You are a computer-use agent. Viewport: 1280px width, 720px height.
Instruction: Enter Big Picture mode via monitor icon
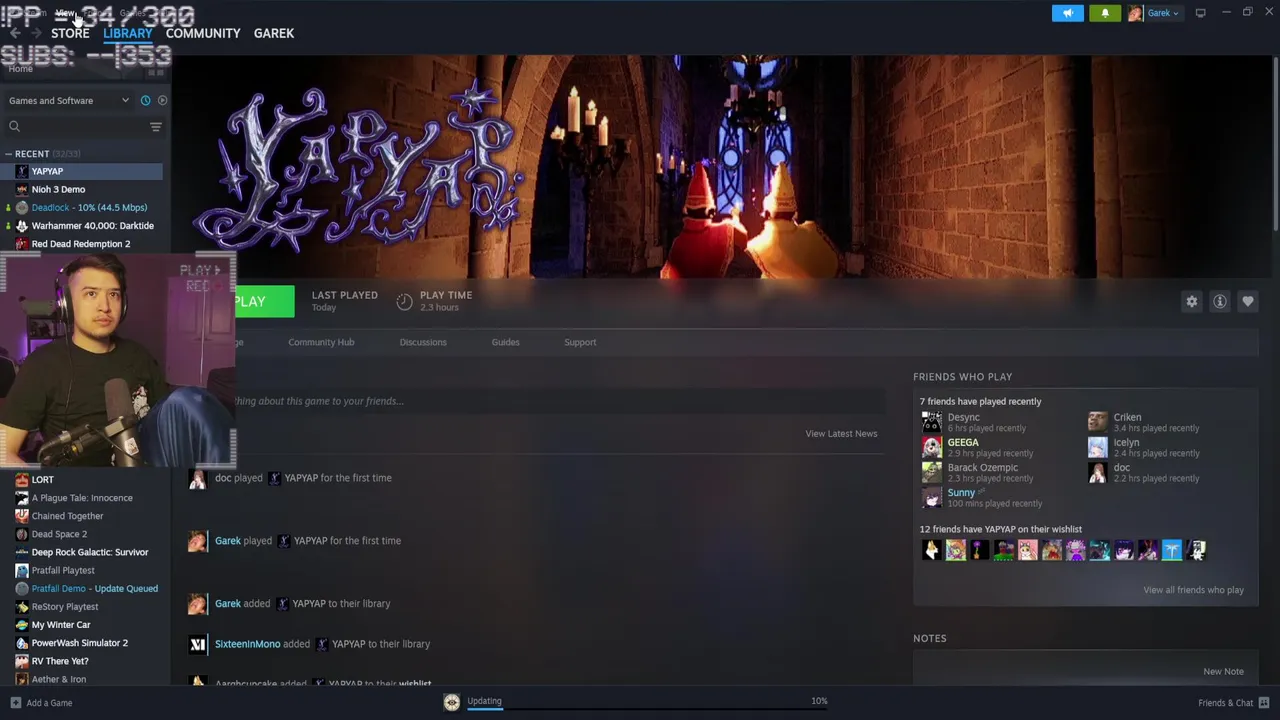point(1200,13)
